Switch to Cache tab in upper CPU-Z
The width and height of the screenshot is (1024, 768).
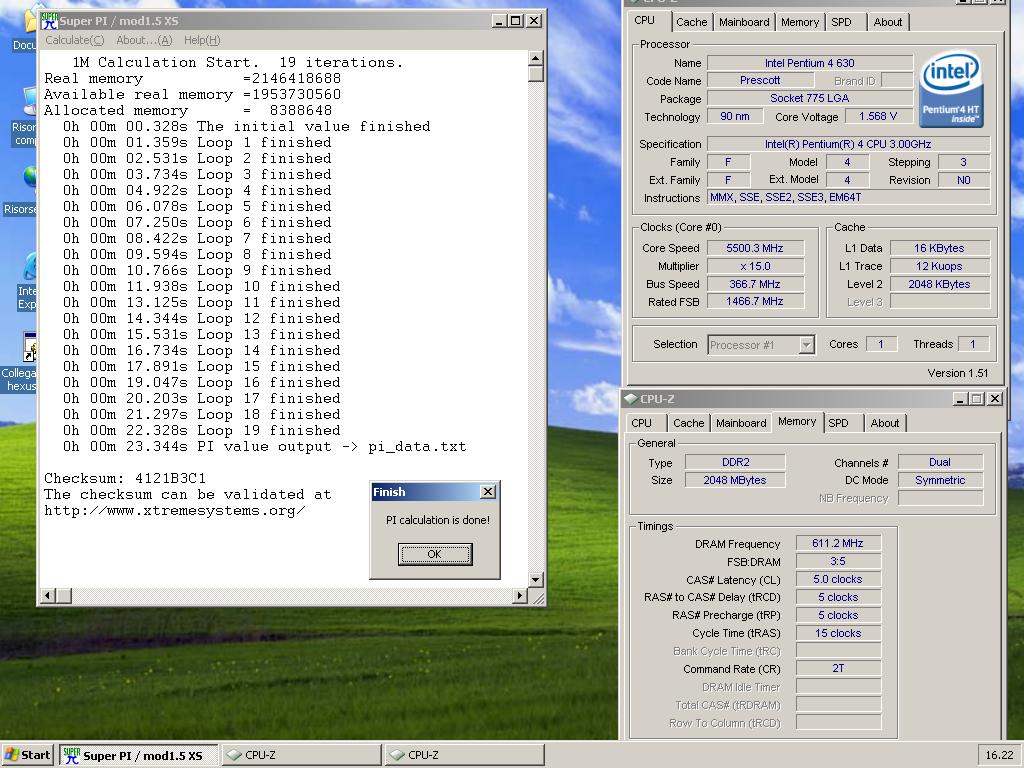point(692,22)
